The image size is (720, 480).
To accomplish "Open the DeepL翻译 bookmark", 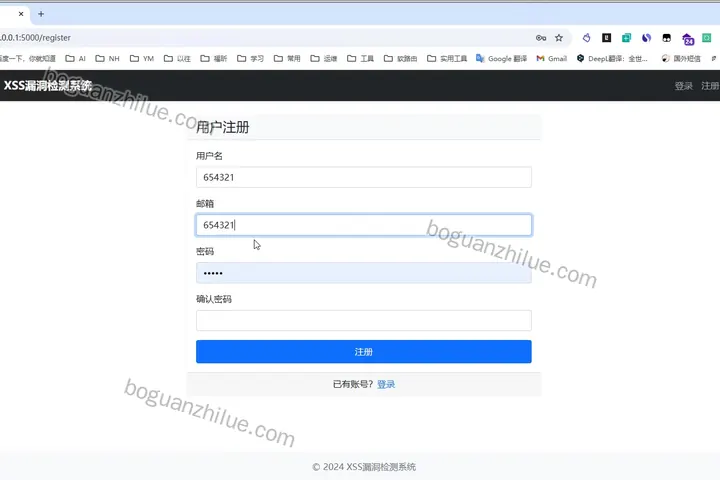I will coord(612,58).
